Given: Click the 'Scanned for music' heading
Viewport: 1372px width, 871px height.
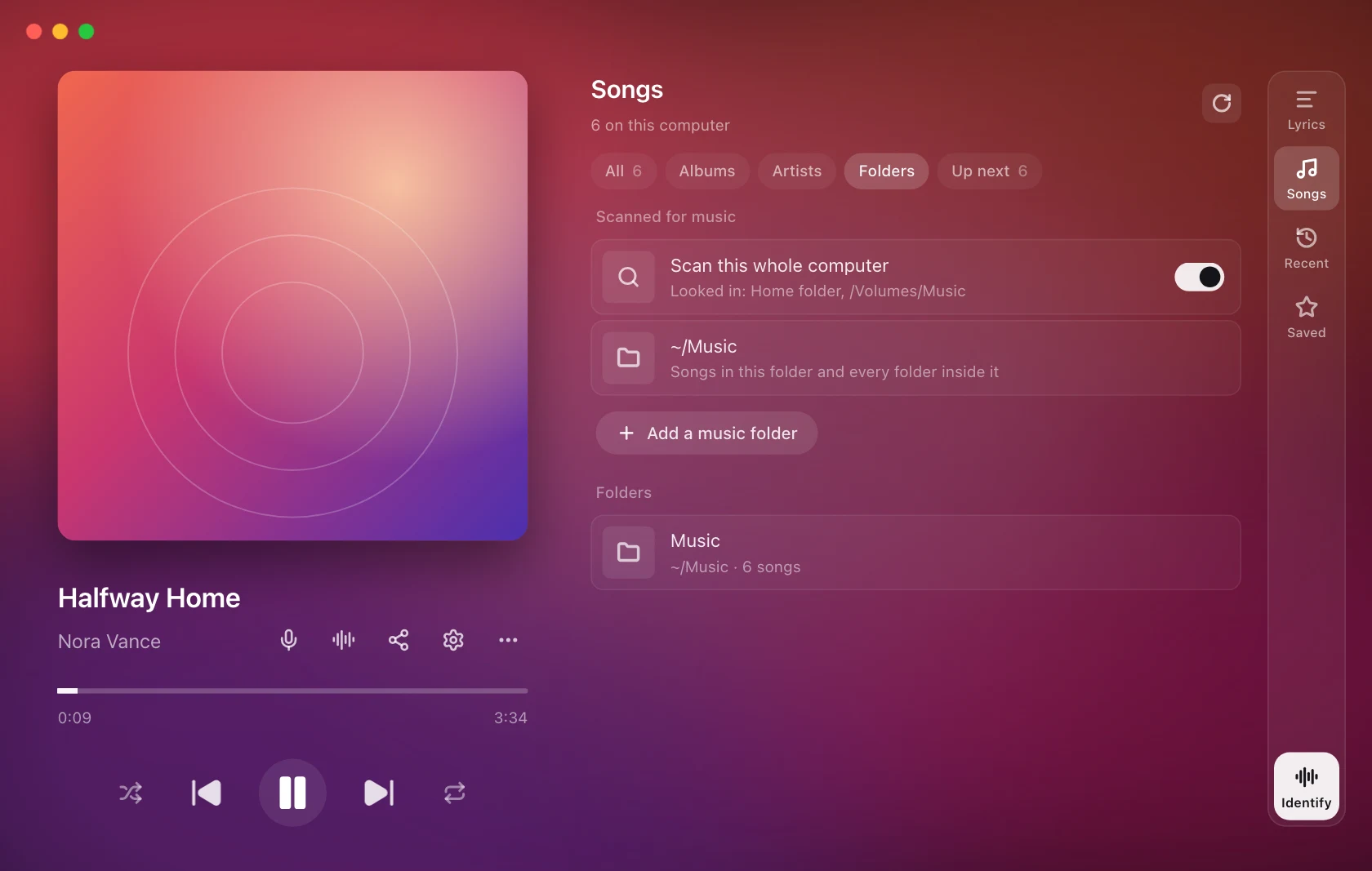Looking at the screenshot, I should pos(666,217).
